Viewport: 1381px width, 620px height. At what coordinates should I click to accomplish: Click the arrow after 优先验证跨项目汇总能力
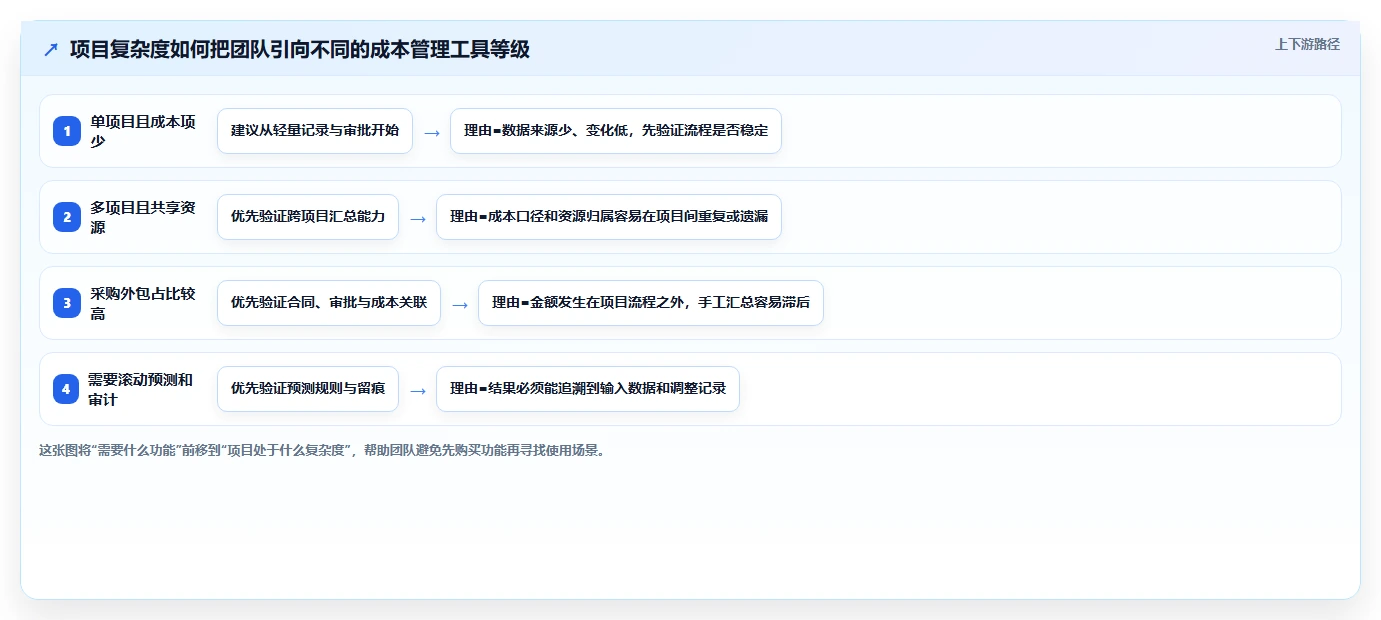[418, 218]
